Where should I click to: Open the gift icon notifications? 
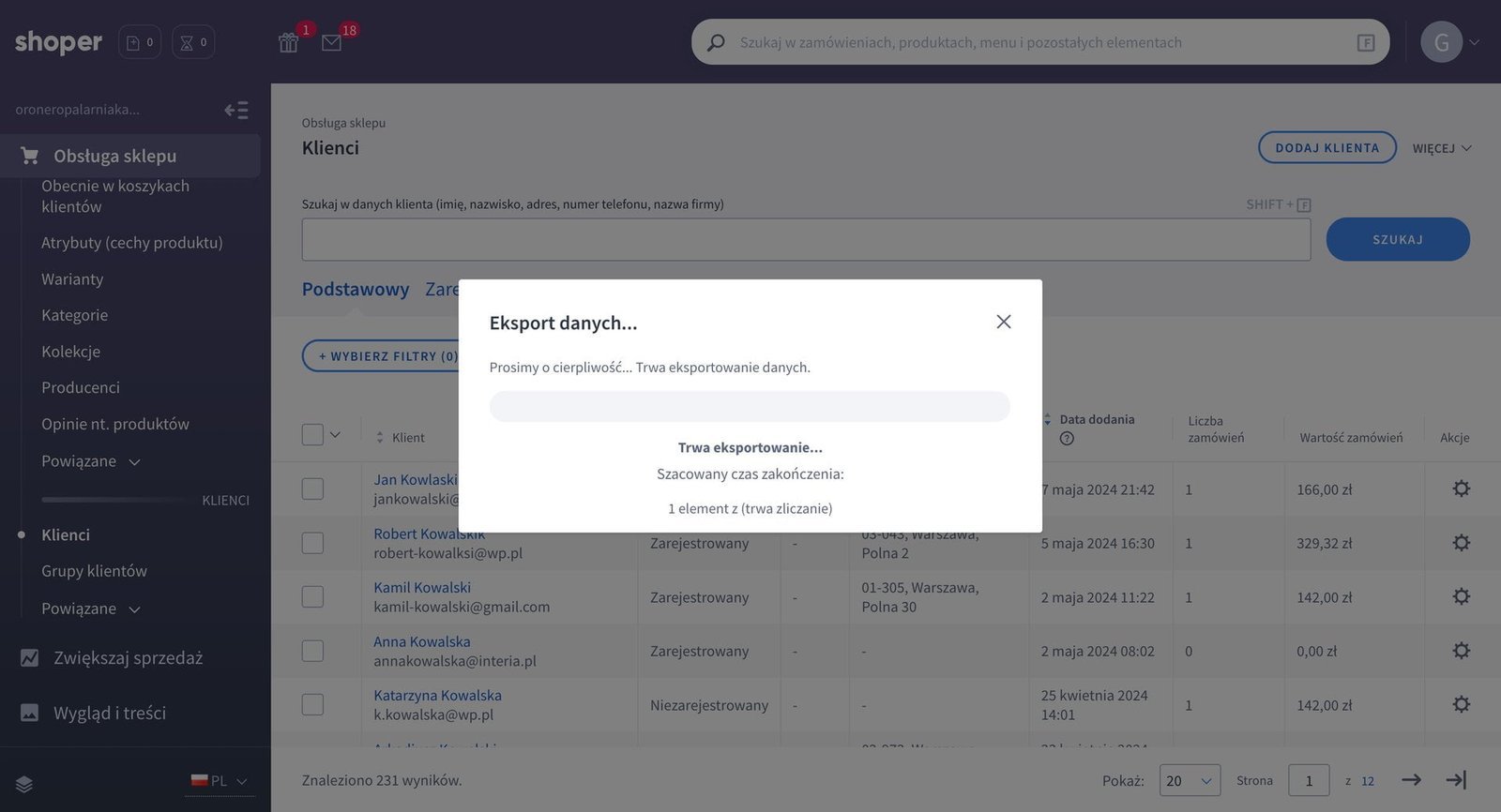click(288, 43)
